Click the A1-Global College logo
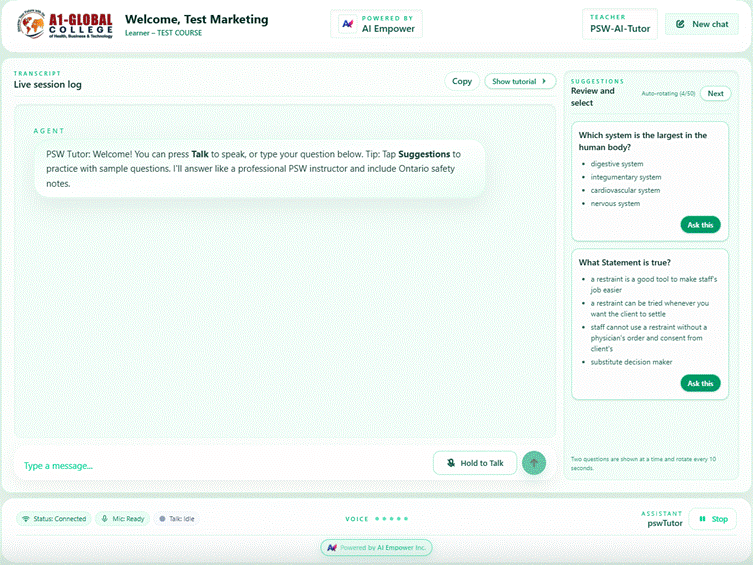 pyautogui.click(x=65, y=24)
